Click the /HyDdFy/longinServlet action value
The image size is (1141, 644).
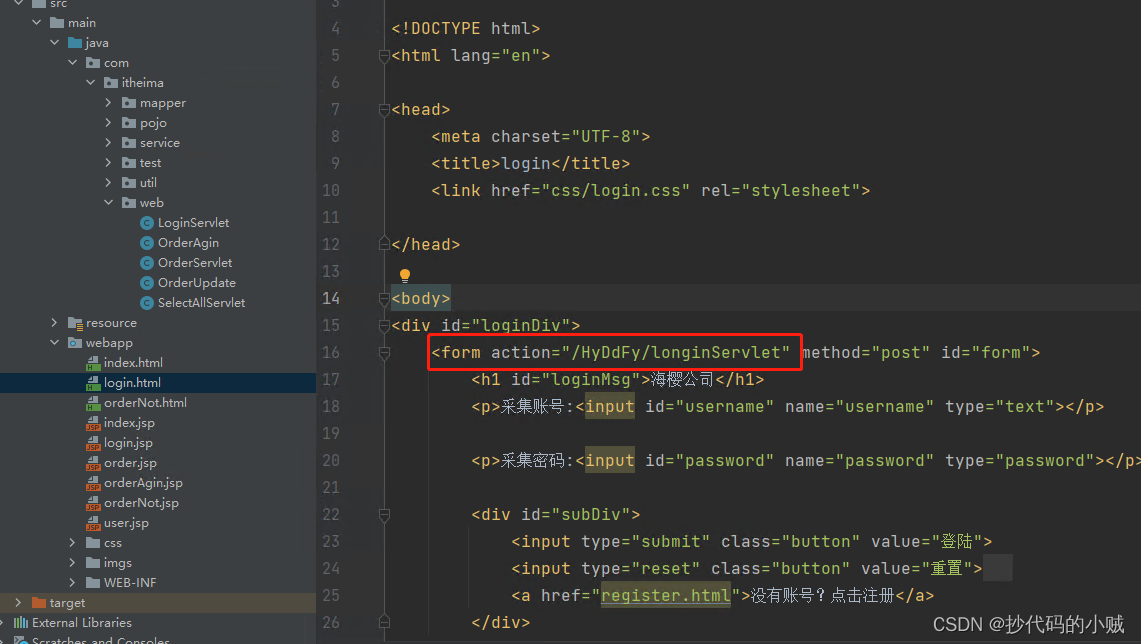(x=676, y=352)
